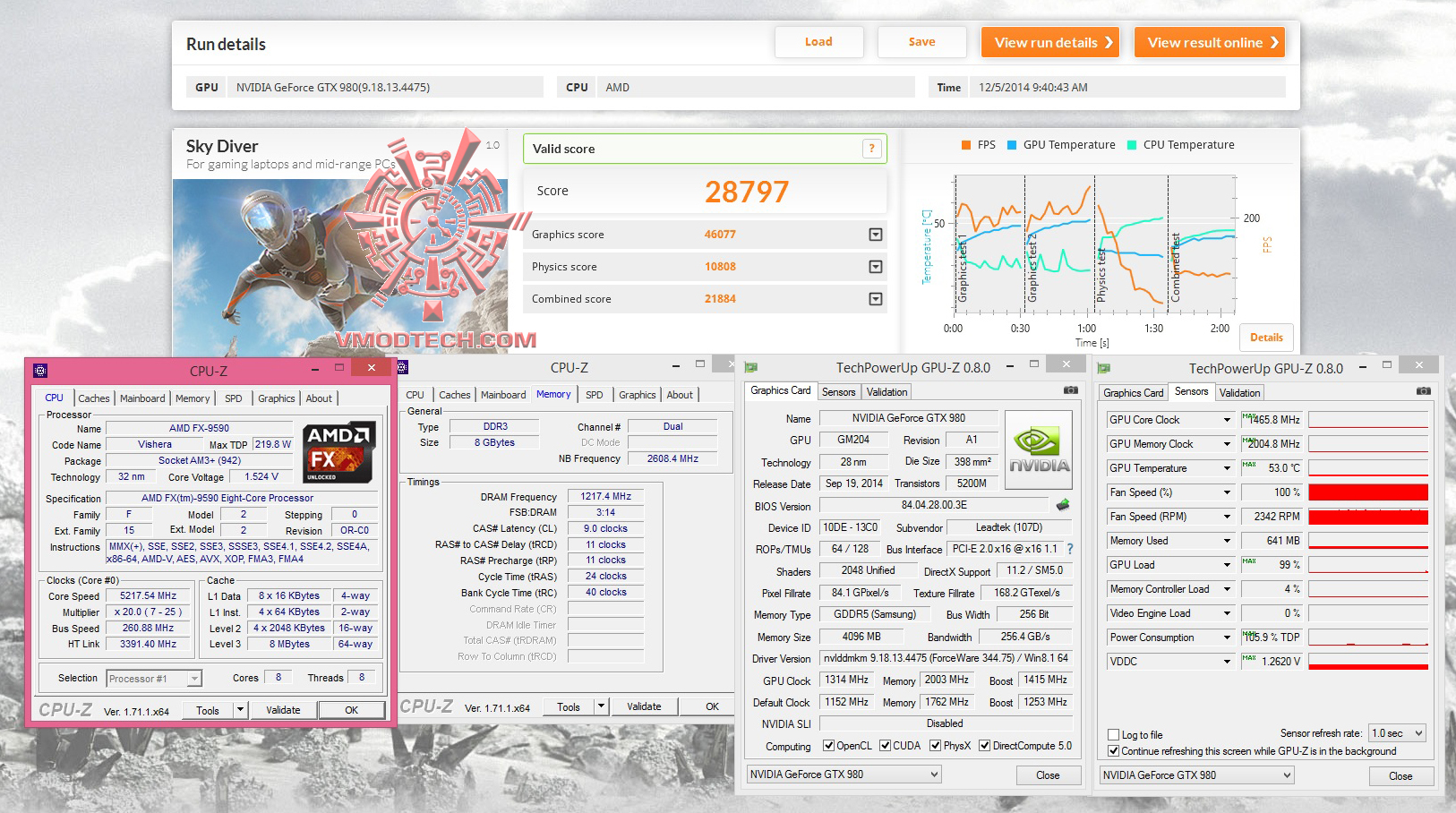Image resolution: width=1456 pixels, height=813 pixels.
Task: Switch to Mainboard tab in pink CPU-Z window
Action: click(x=142, y=399)
